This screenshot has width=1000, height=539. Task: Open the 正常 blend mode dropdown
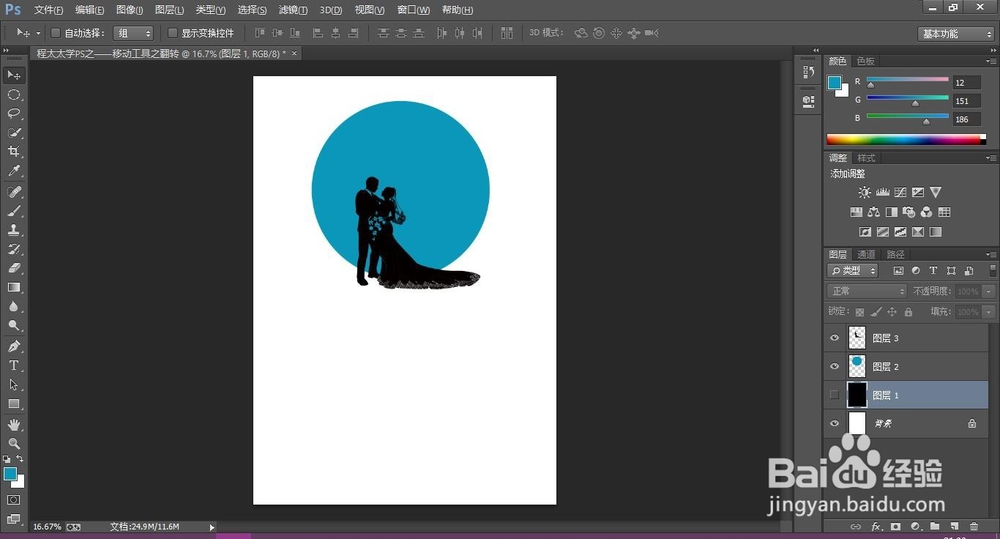[867, 291]
